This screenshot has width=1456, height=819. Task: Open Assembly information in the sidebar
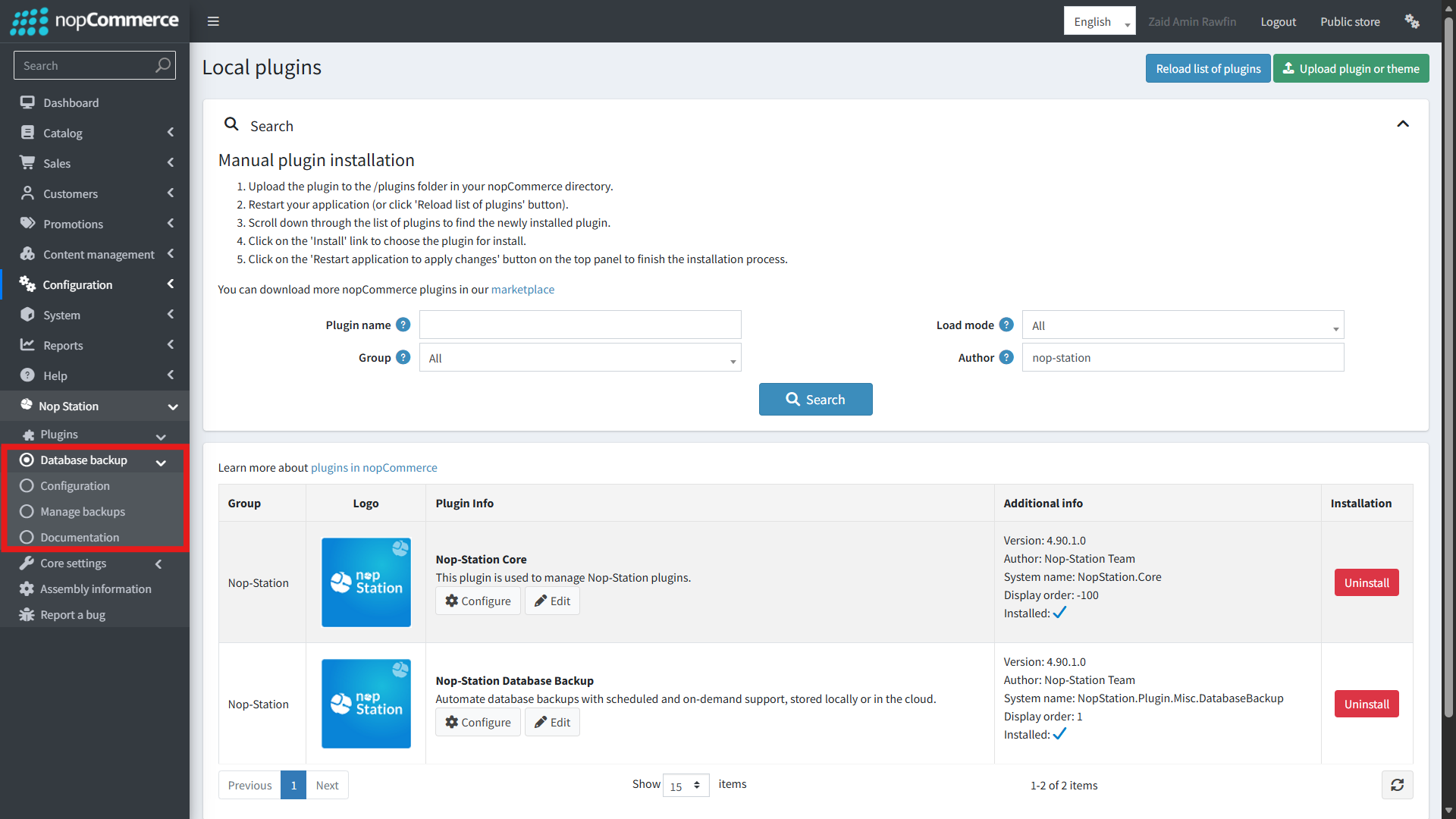95,588
